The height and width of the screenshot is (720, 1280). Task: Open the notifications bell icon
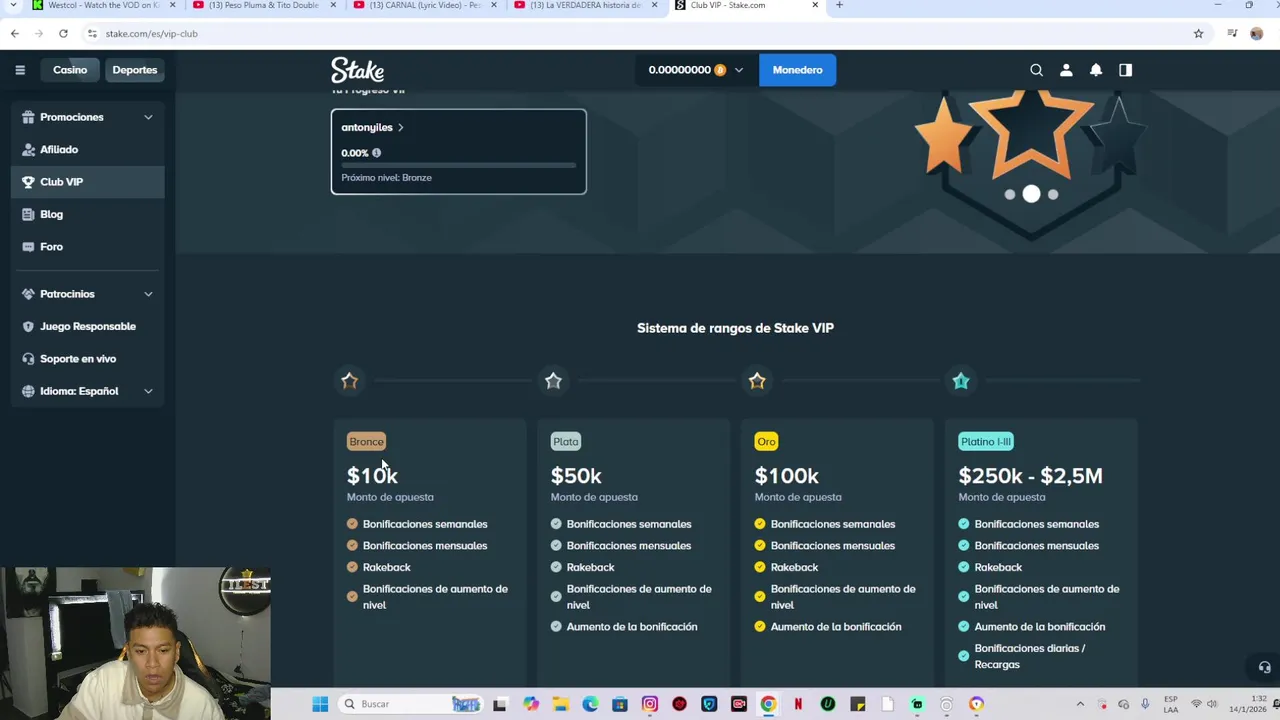(x=1096, y=70)
